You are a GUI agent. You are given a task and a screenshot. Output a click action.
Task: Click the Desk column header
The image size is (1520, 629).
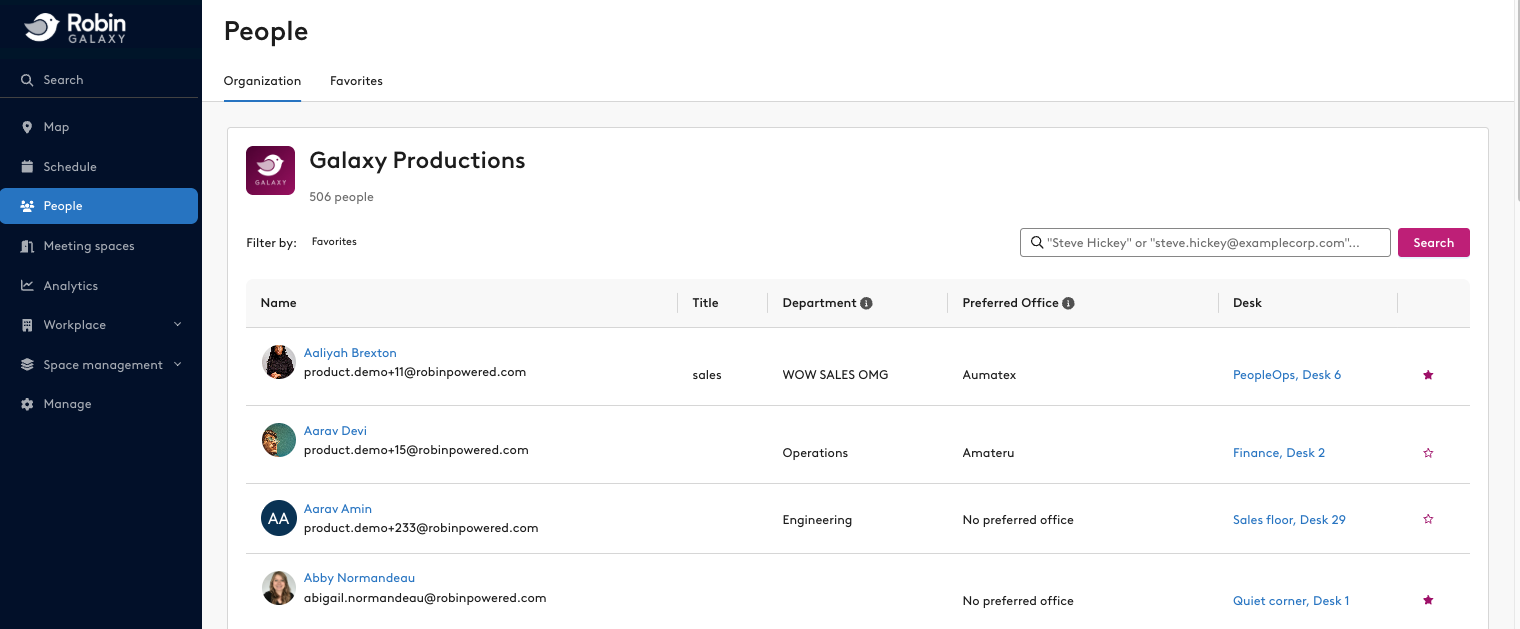point(1247,303)
